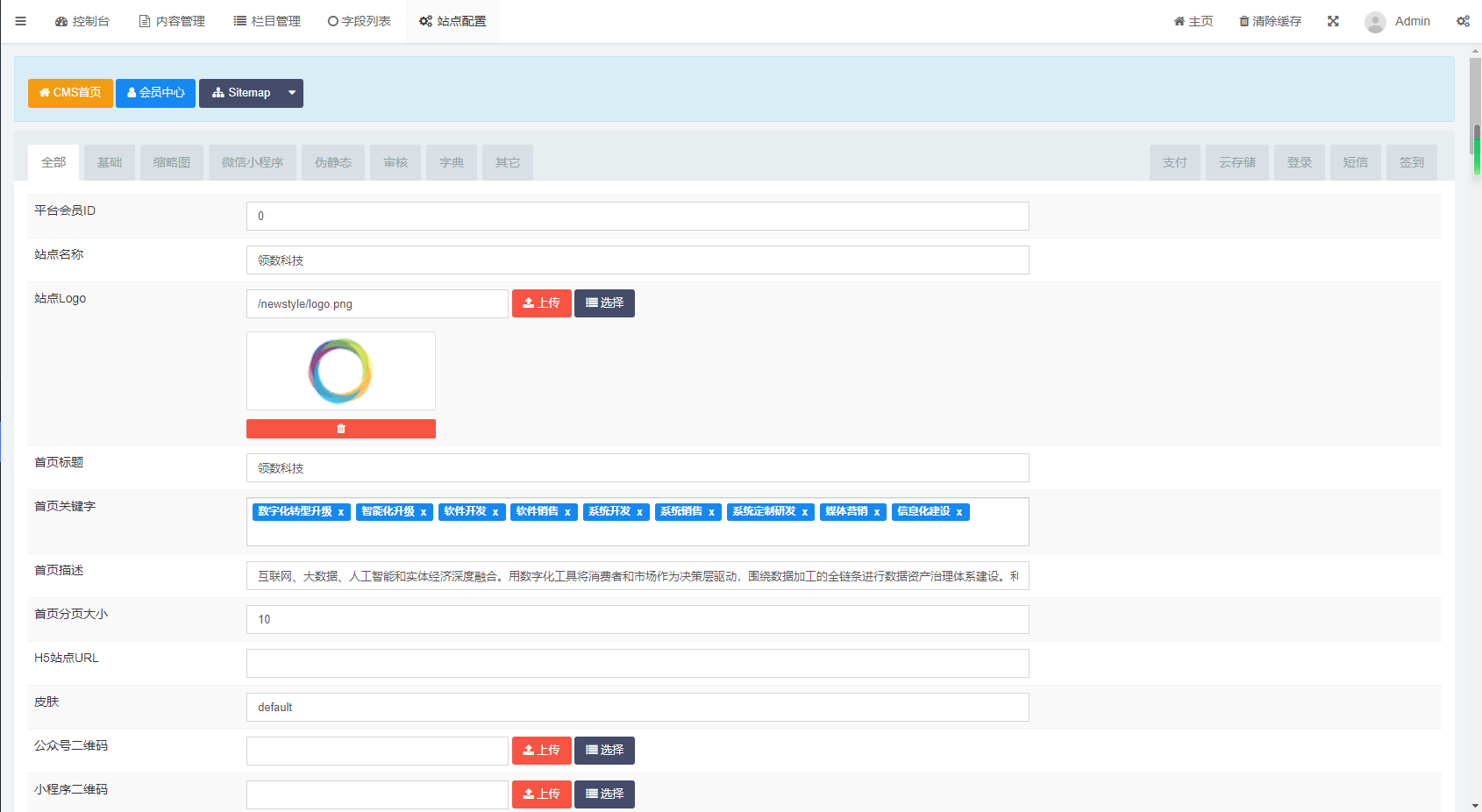
Task: Click the settings gears icon at top right
Action: (x=1463, y=21)
